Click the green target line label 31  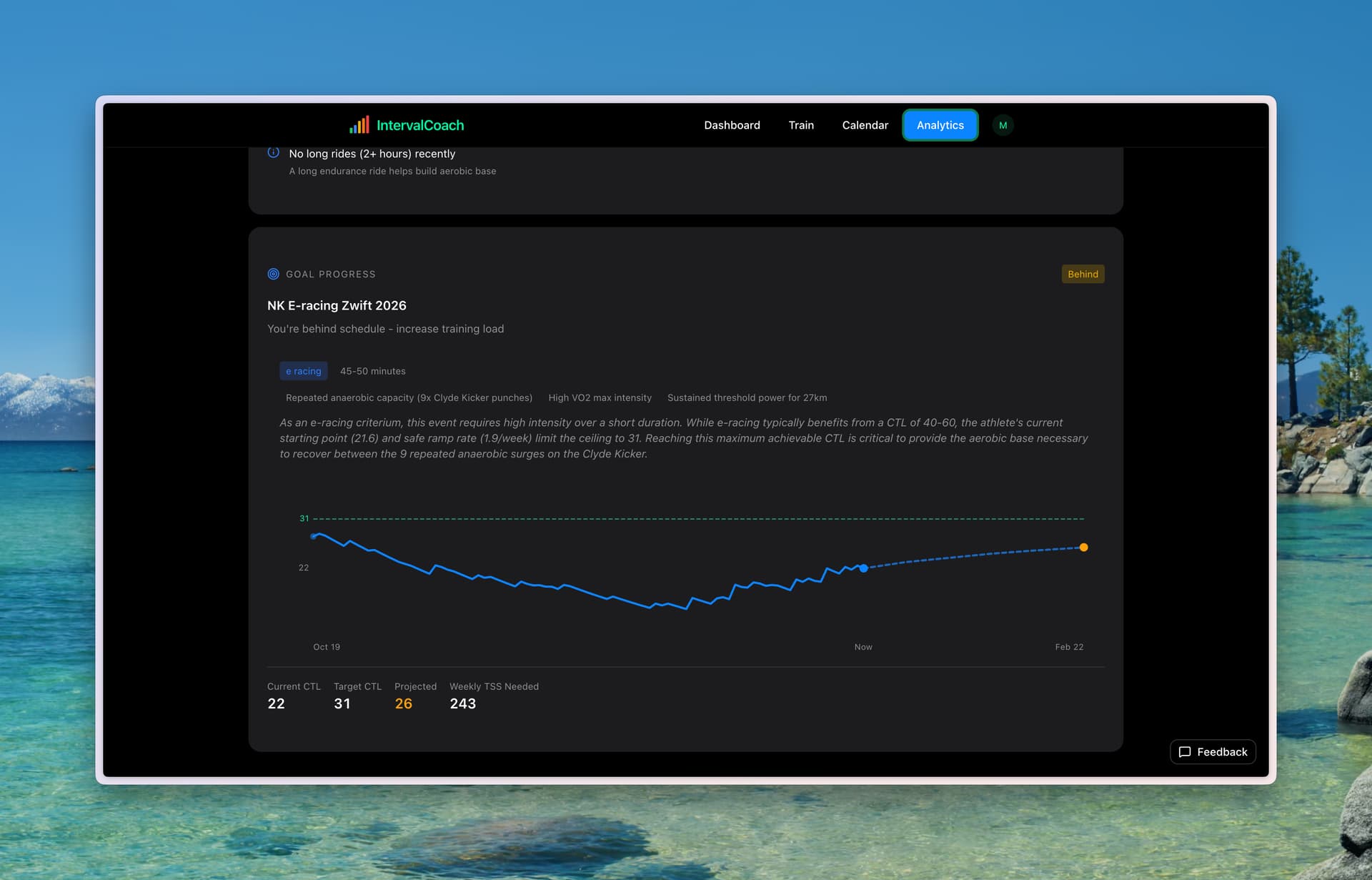click(x=304, y=518)
